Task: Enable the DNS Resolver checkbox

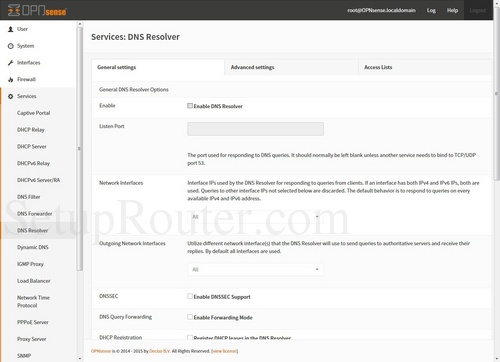Action: pos(190,106)
